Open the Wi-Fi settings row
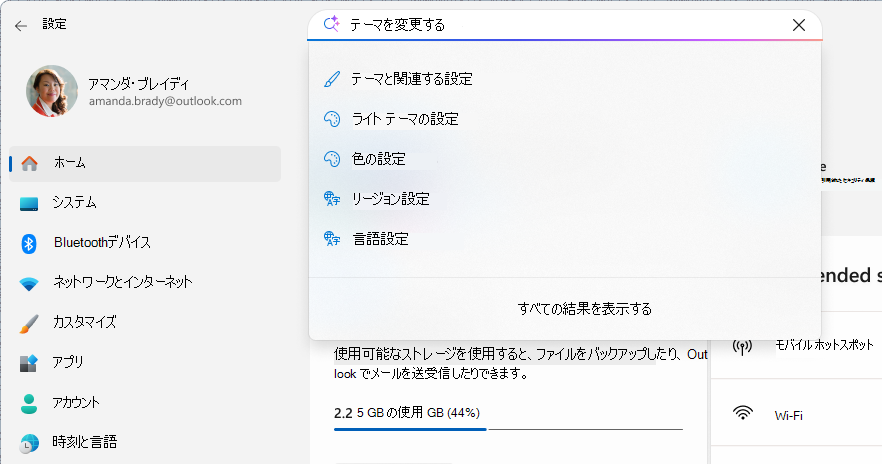Image resolution: width=882 pixels, height=464 pixels. [x=796, y=413]
